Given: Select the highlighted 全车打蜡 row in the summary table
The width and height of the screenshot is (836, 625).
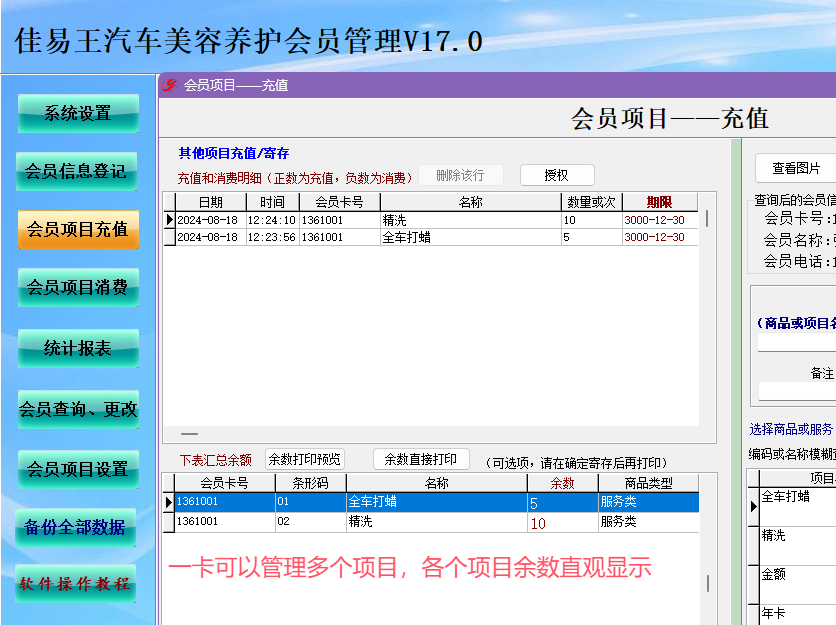Looking at the screenshot, I should click(437, 502).
